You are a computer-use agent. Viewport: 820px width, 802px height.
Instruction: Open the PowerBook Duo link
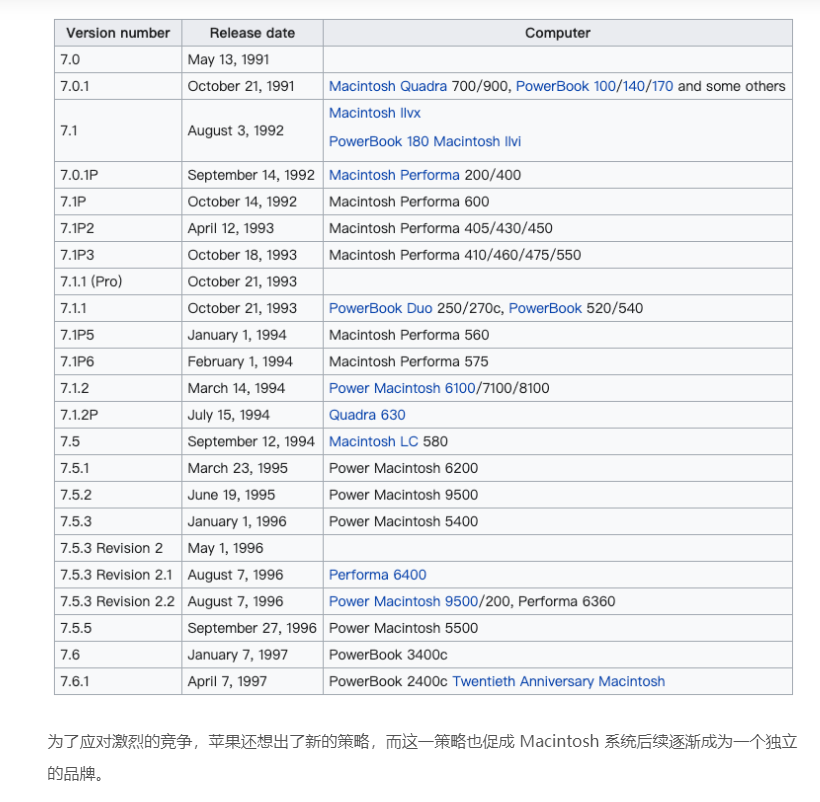click(x=380, y=308)
